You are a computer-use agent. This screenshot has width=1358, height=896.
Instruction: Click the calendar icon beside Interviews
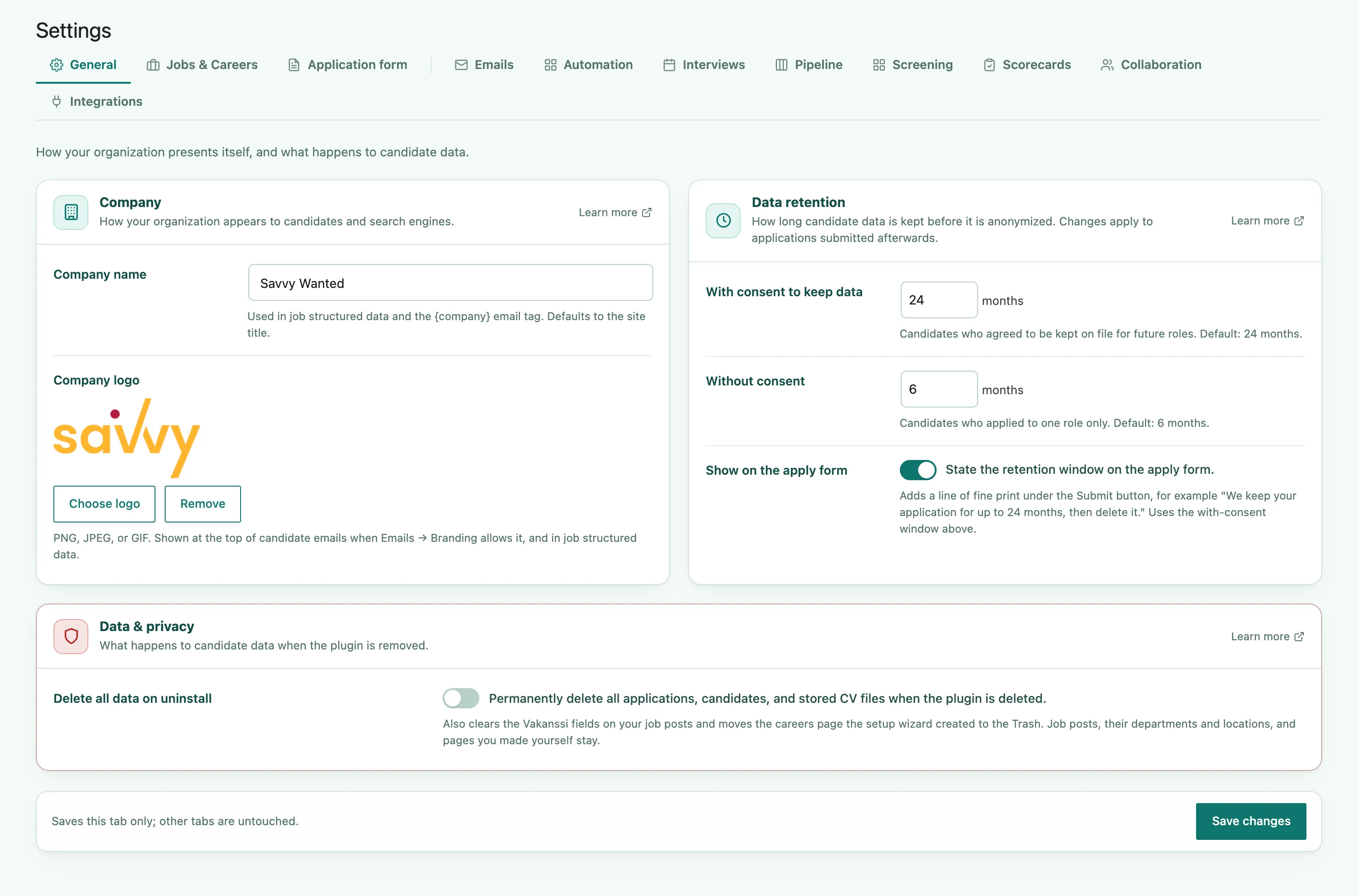(669, 64)
